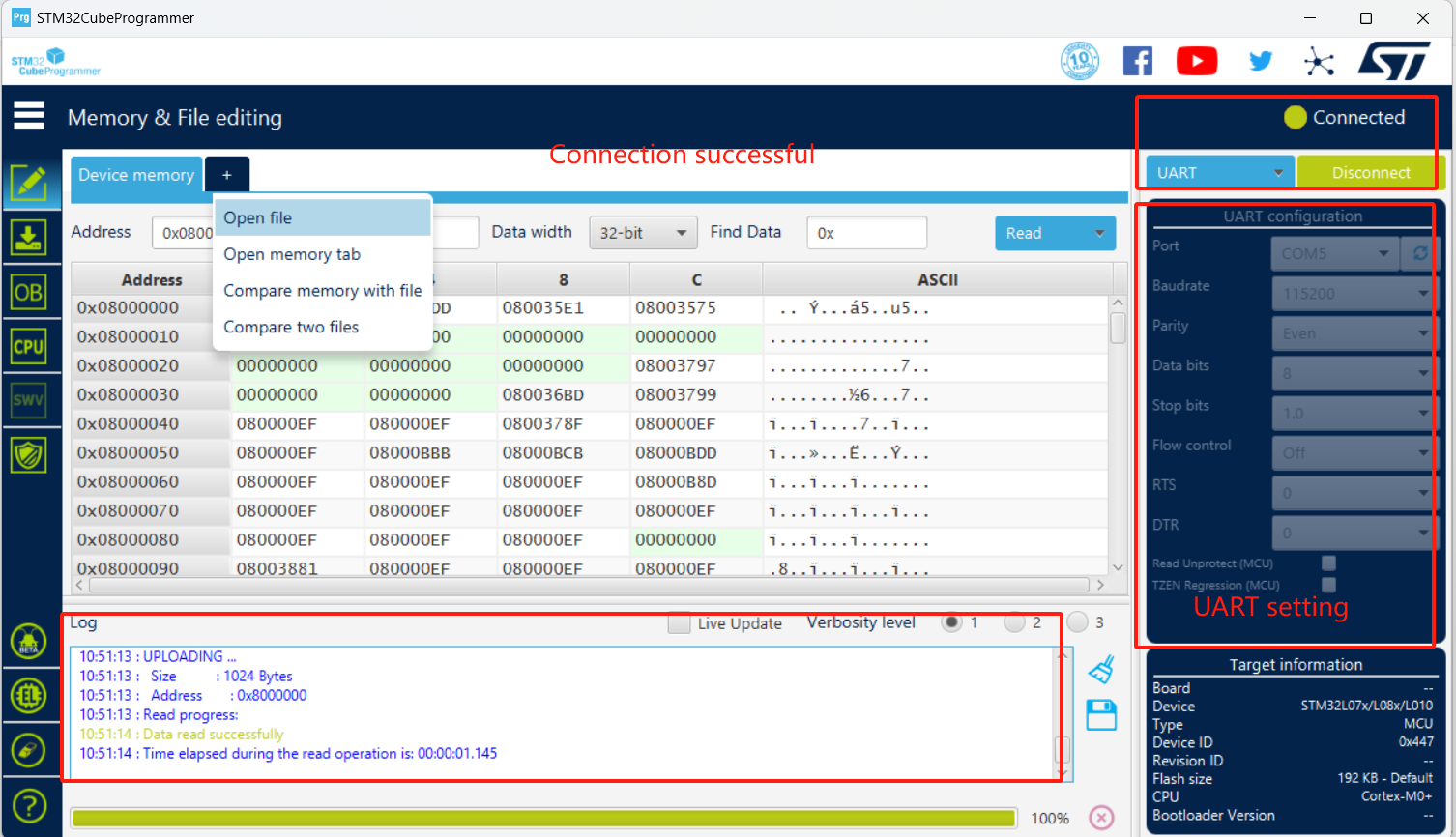This screenshot has height=837, width=1456.
Task: Cancel the operation with red X icon
Action: click(x=1101, y=818)
